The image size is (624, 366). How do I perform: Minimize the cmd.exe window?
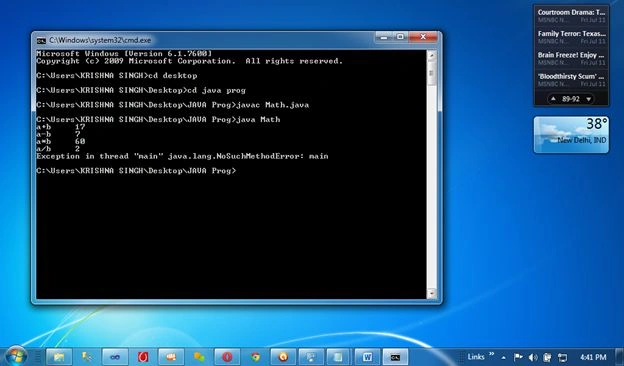coord(384,37)
